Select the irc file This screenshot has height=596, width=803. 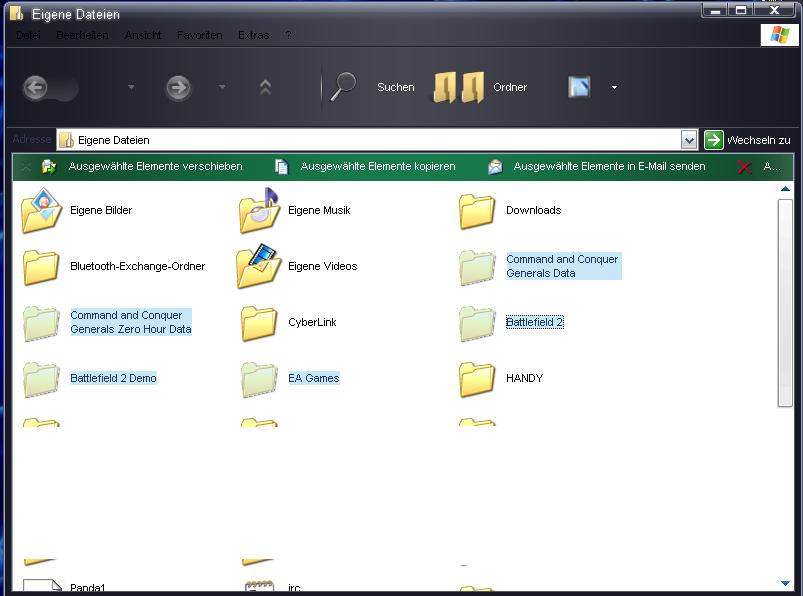click(294, 588)
